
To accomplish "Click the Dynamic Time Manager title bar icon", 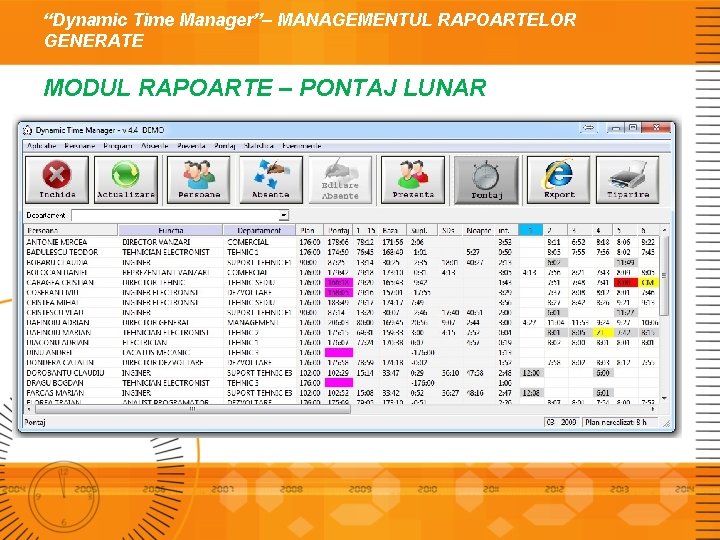I will [x=27, y=130].
